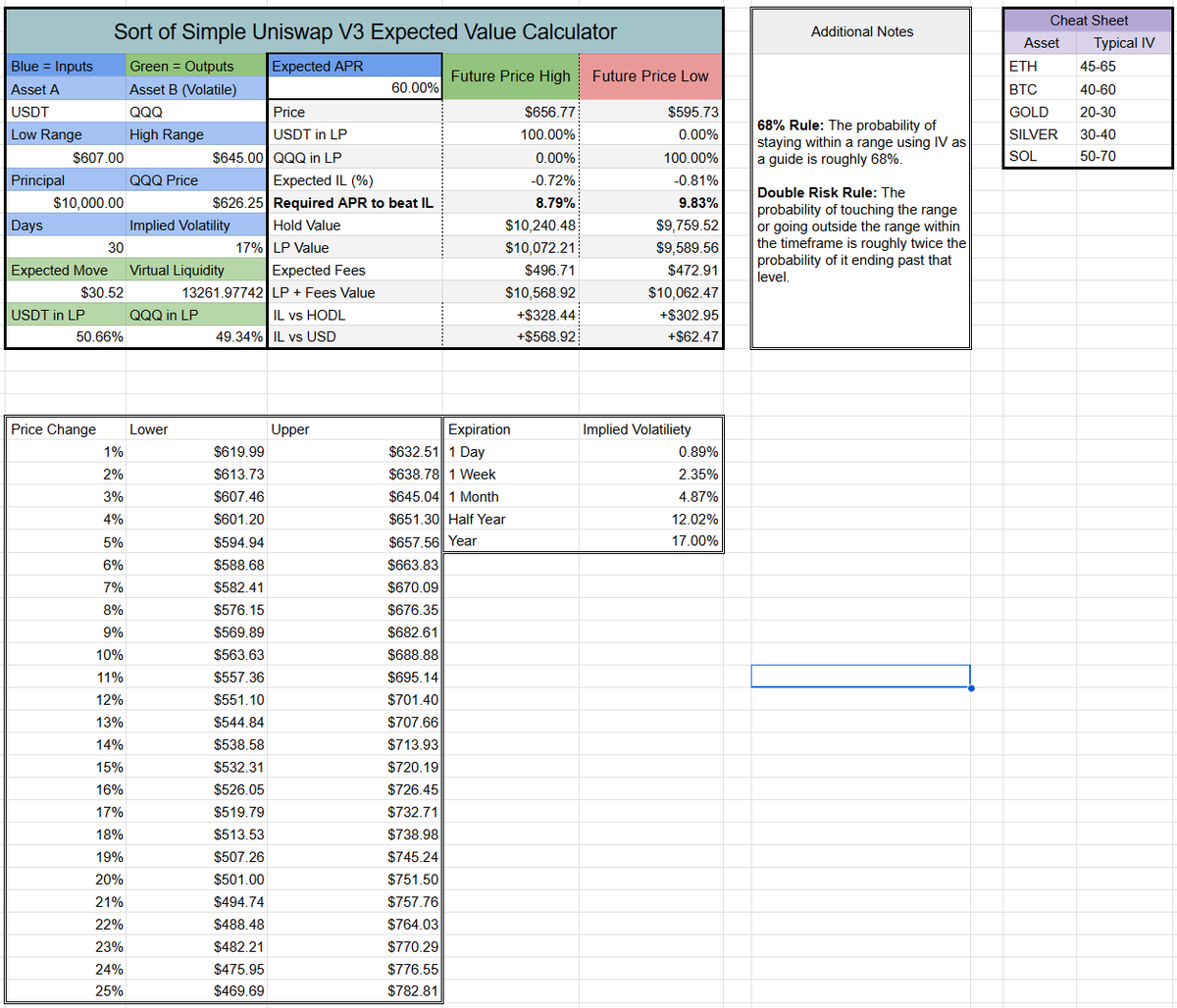The width and height of the screenshot is (1177, 1008).
Task: Click the Implied Volatility value 17%
Action: pyautogui.click(x=196, y=248)
